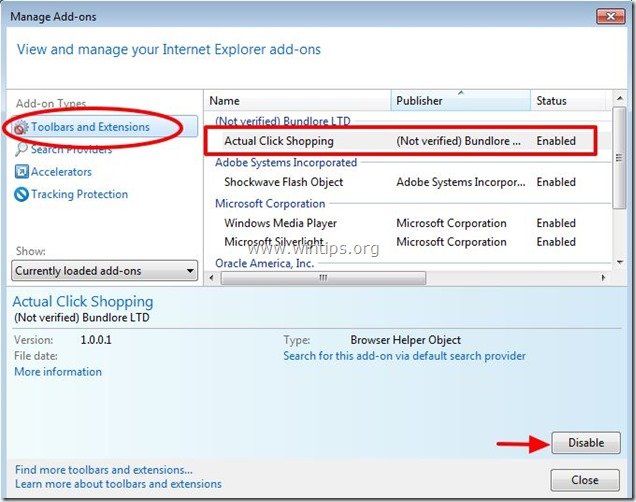This screenshot has height=502, width=636.
Task: Click the (Not verified) Bundlore LTD group header
Action: click(283, 121)
